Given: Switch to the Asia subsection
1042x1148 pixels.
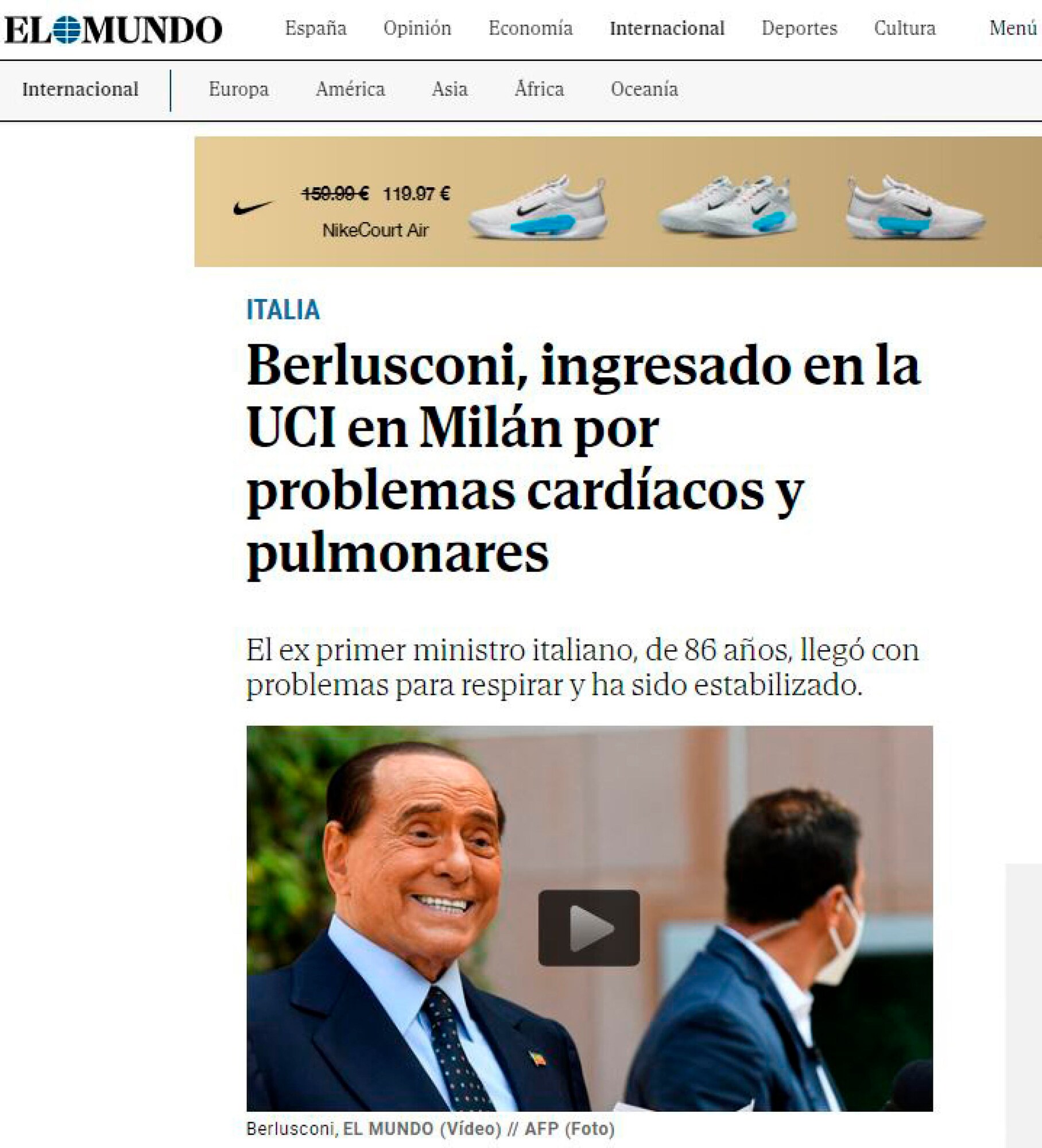Looking at the screenshot, I should click(x=450, y=89).
